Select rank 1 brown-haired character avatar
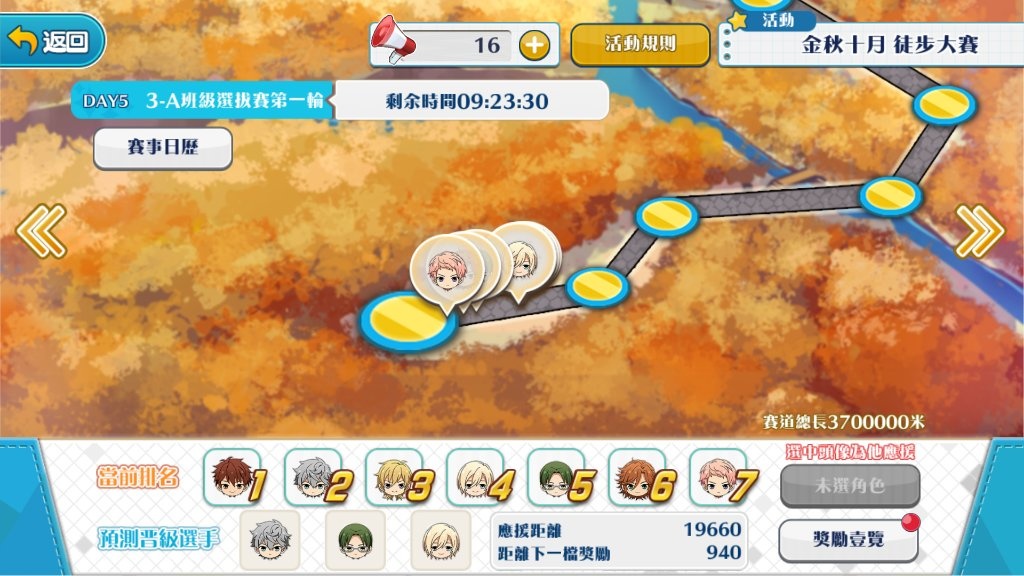 [234, 477]
